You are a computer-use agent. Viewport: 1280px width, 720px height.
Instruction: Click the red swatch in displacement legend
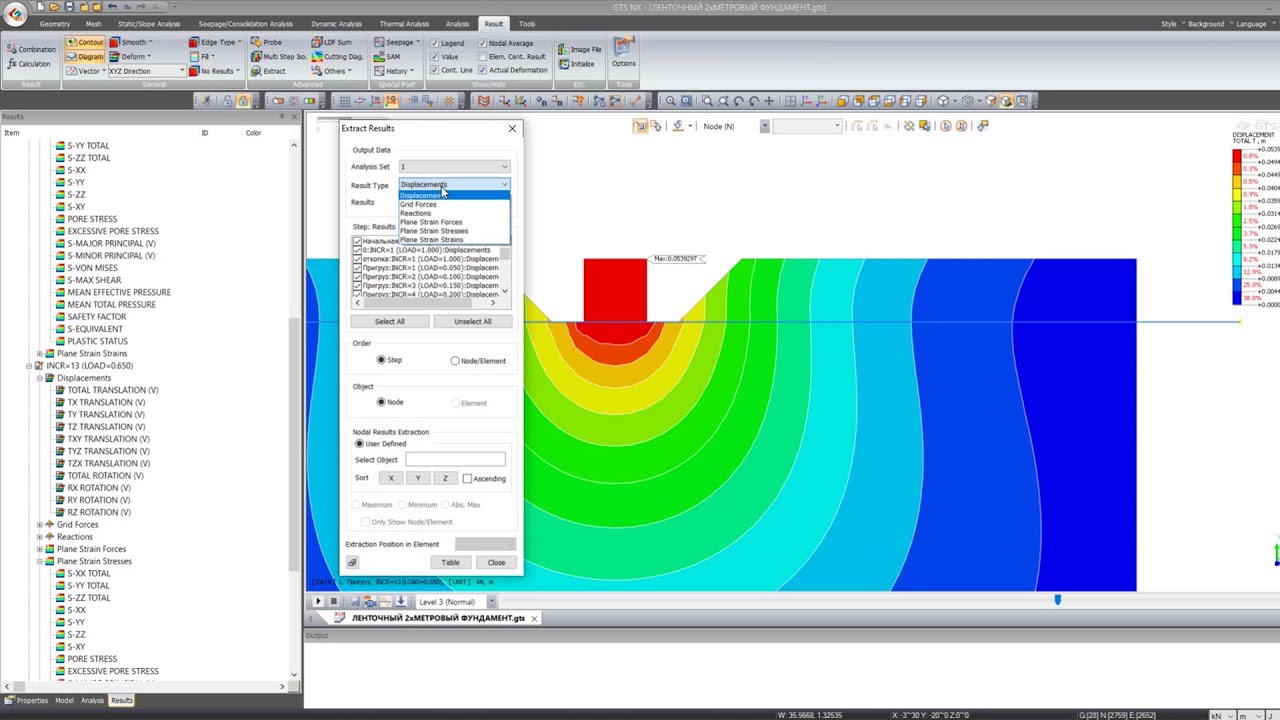[x=1237, y=157]
